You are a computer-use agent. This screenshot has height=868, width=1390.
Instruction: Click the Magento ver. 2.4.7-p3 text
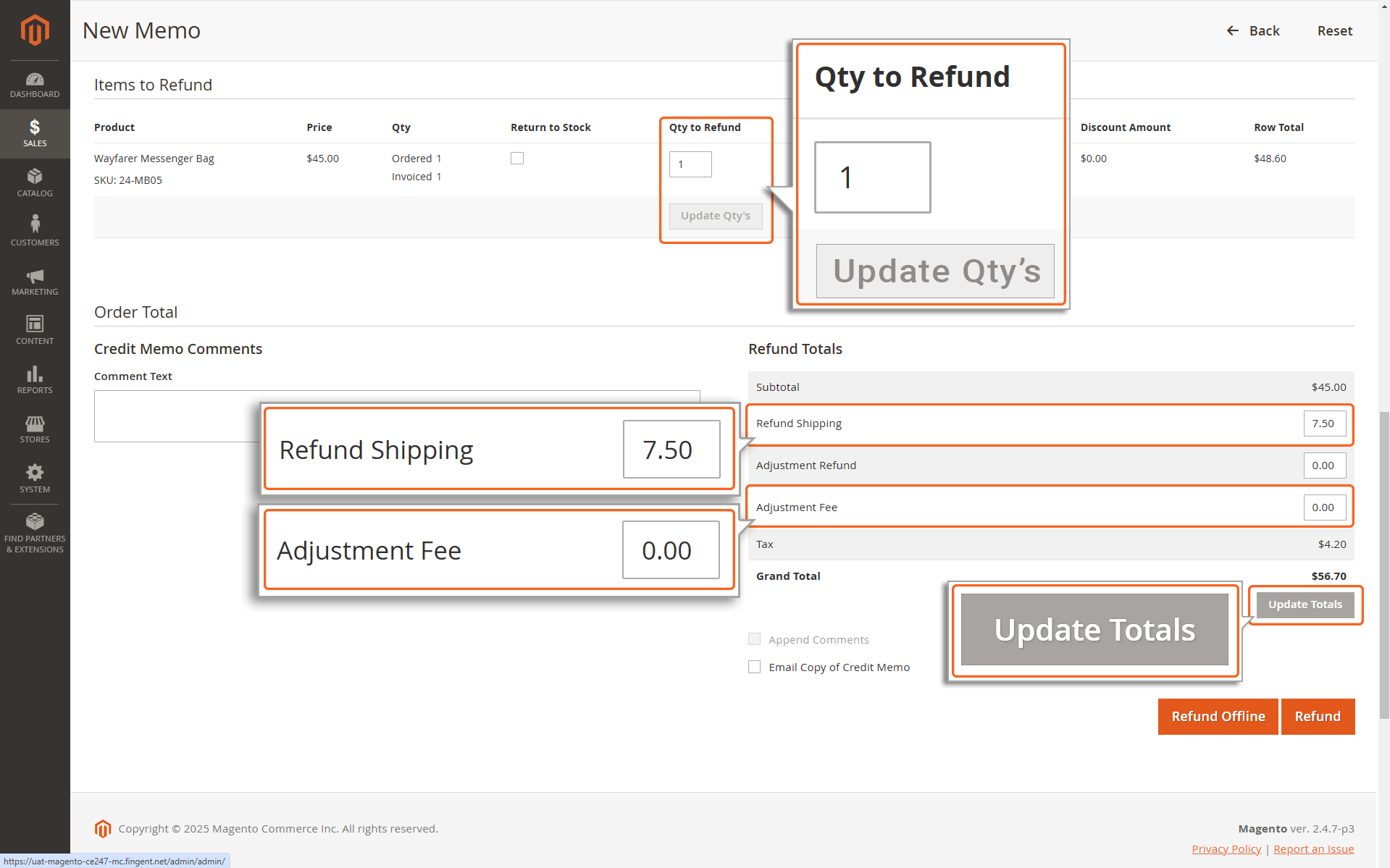point(1296,829)
